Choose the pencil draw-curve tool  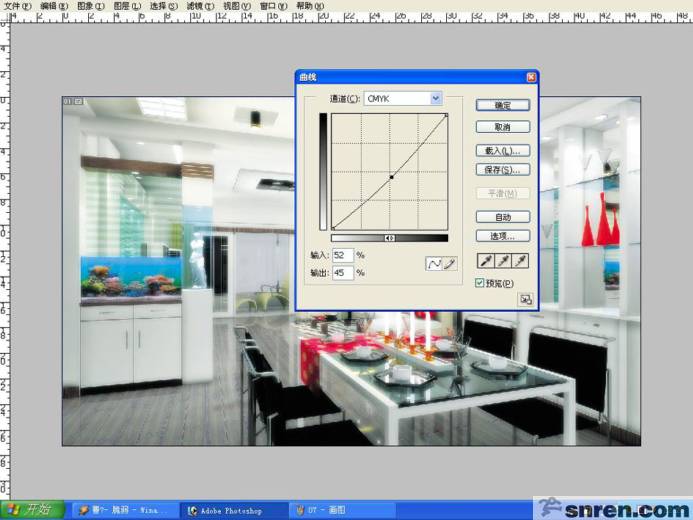point(449,264)
